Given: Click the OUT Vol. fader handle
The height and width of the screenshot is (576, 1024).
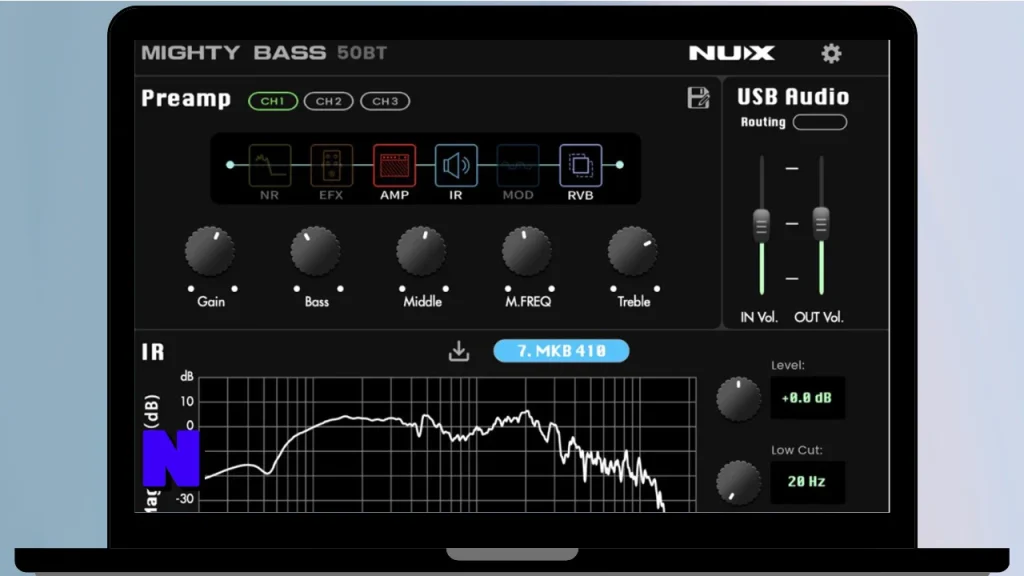Looking at the screenshot, I should [821, 223].
